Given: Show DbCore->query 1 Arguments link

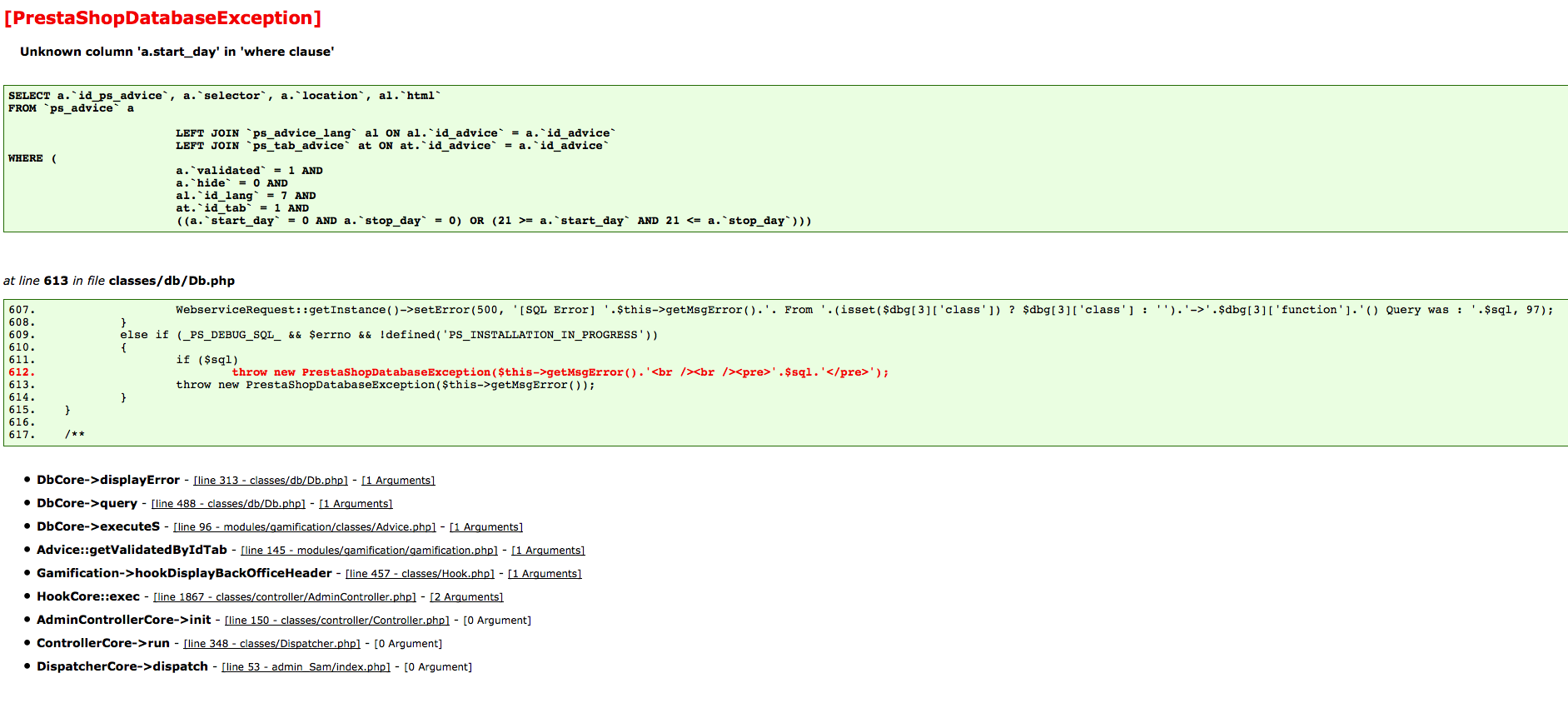Looking at the screenshot, I should point(356,504).
